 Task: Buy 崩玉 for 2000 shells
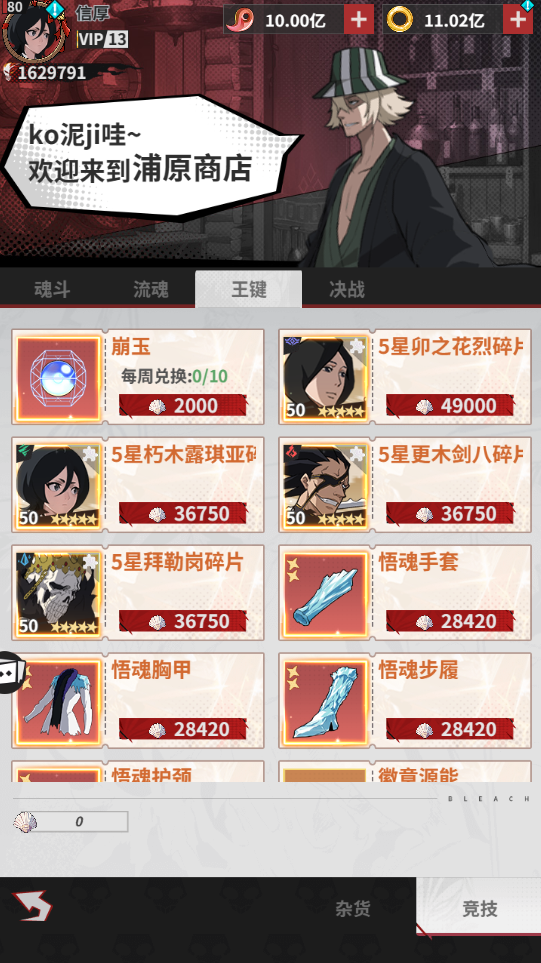pyautogui.click(x=182, y=405)
